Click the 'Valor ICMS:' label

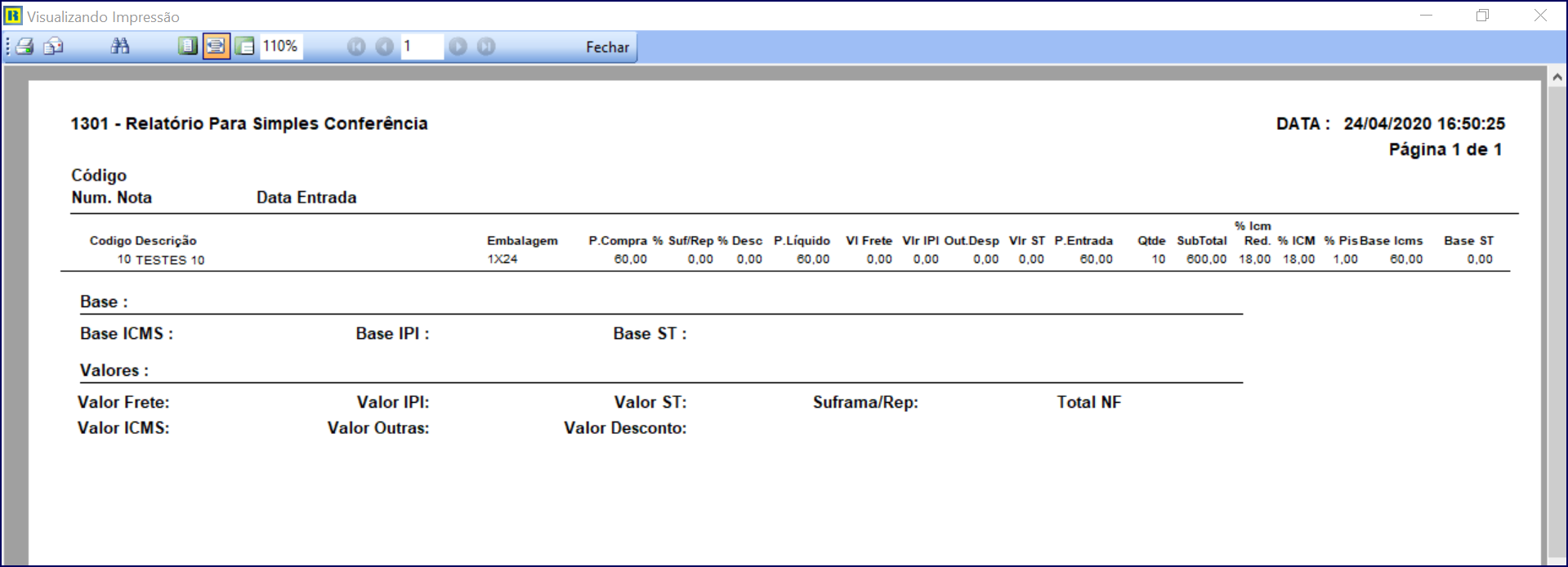pyautogui.click(x=123, y=428)
